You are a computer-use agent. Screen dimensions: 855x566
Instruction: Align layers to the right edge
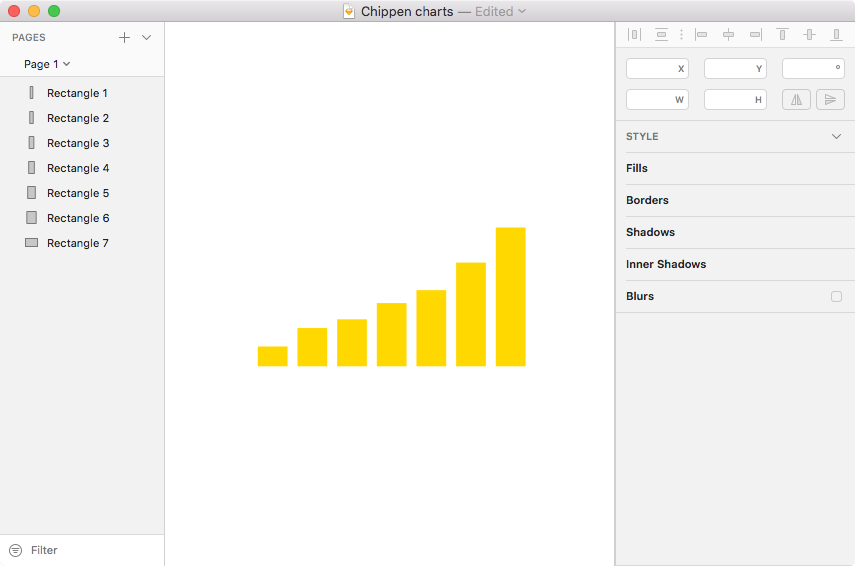click(x=755, y=35)
